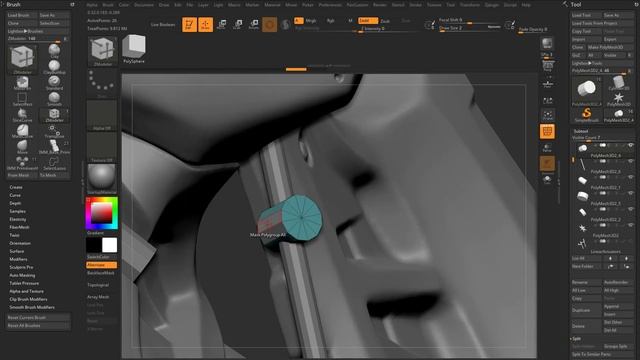Viewport: 640px width, 360px height.
Task: Toggle the Mrgb mode button
Action: [x=311, y=20]
